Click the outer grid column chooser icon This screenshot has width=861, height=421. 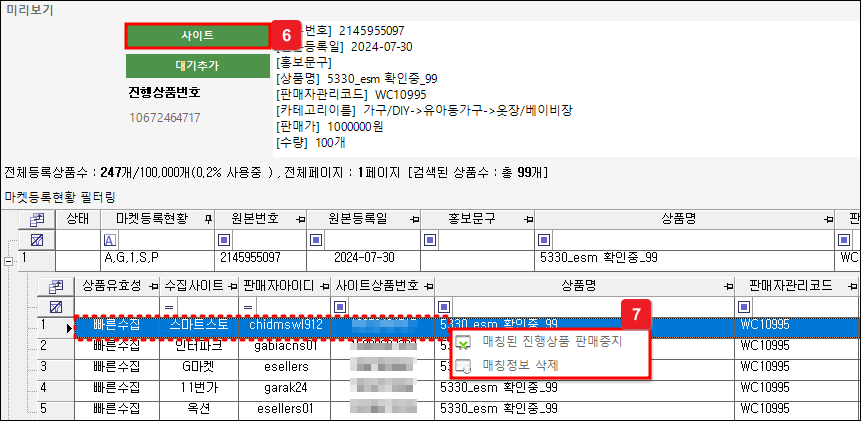pos(36,218)
